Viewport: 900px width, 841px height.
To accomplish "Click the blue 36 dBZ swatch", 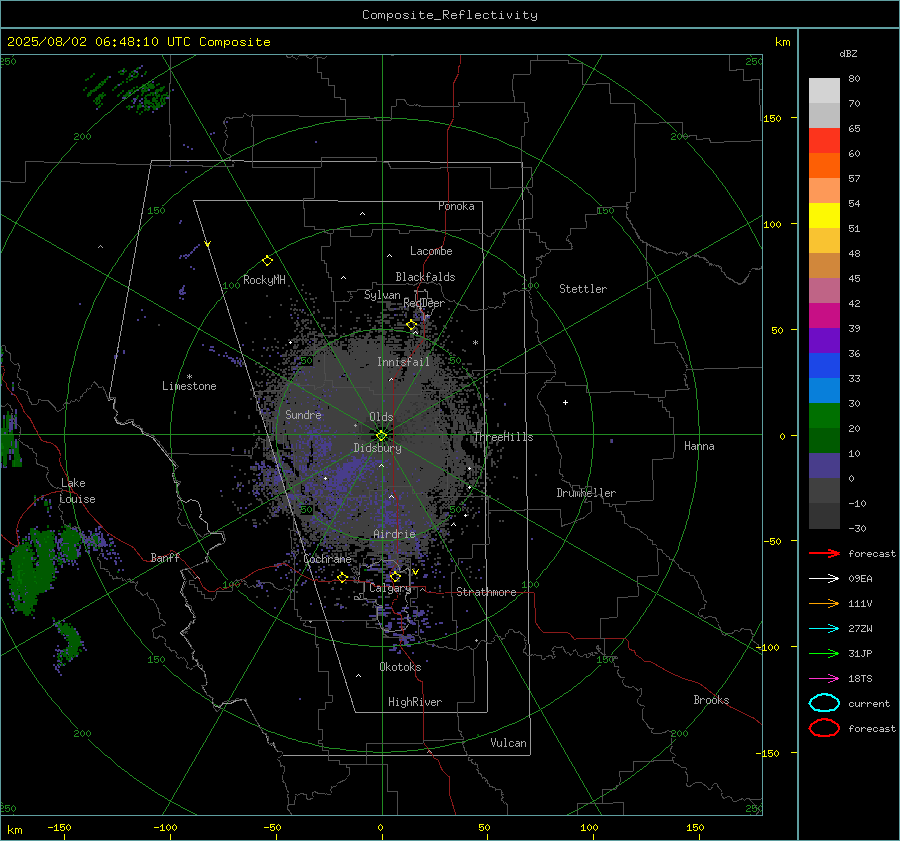I will point(824,365).
